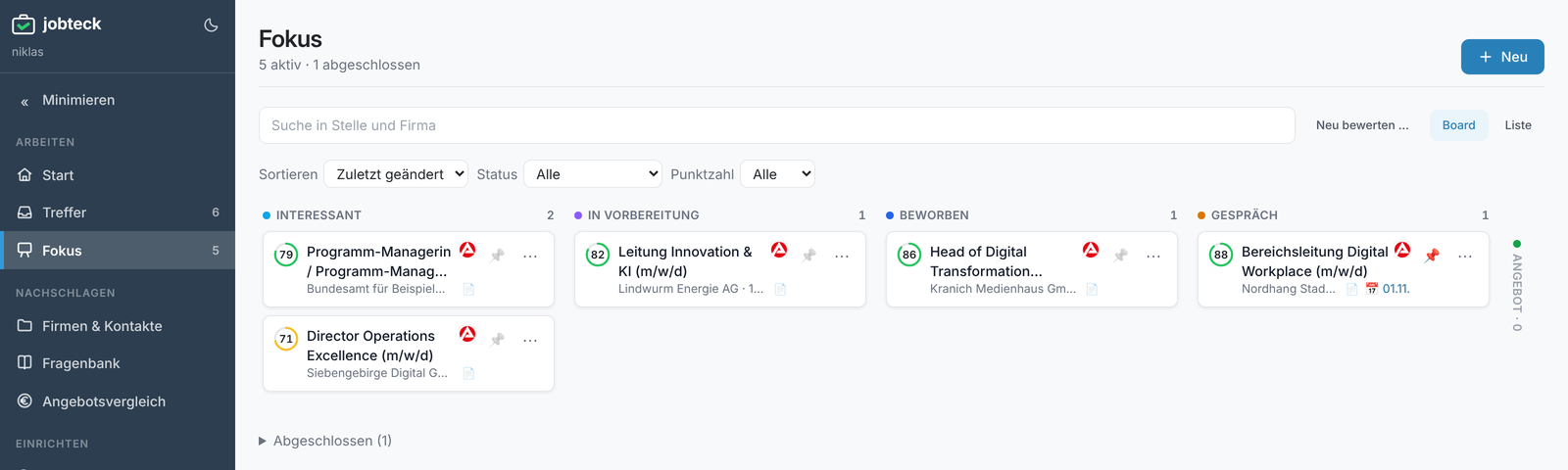Image resolution: width=1568 pixels, height=470 pixels.
Task: Open the Status filter dropdown
Action: tap(593, 174)
